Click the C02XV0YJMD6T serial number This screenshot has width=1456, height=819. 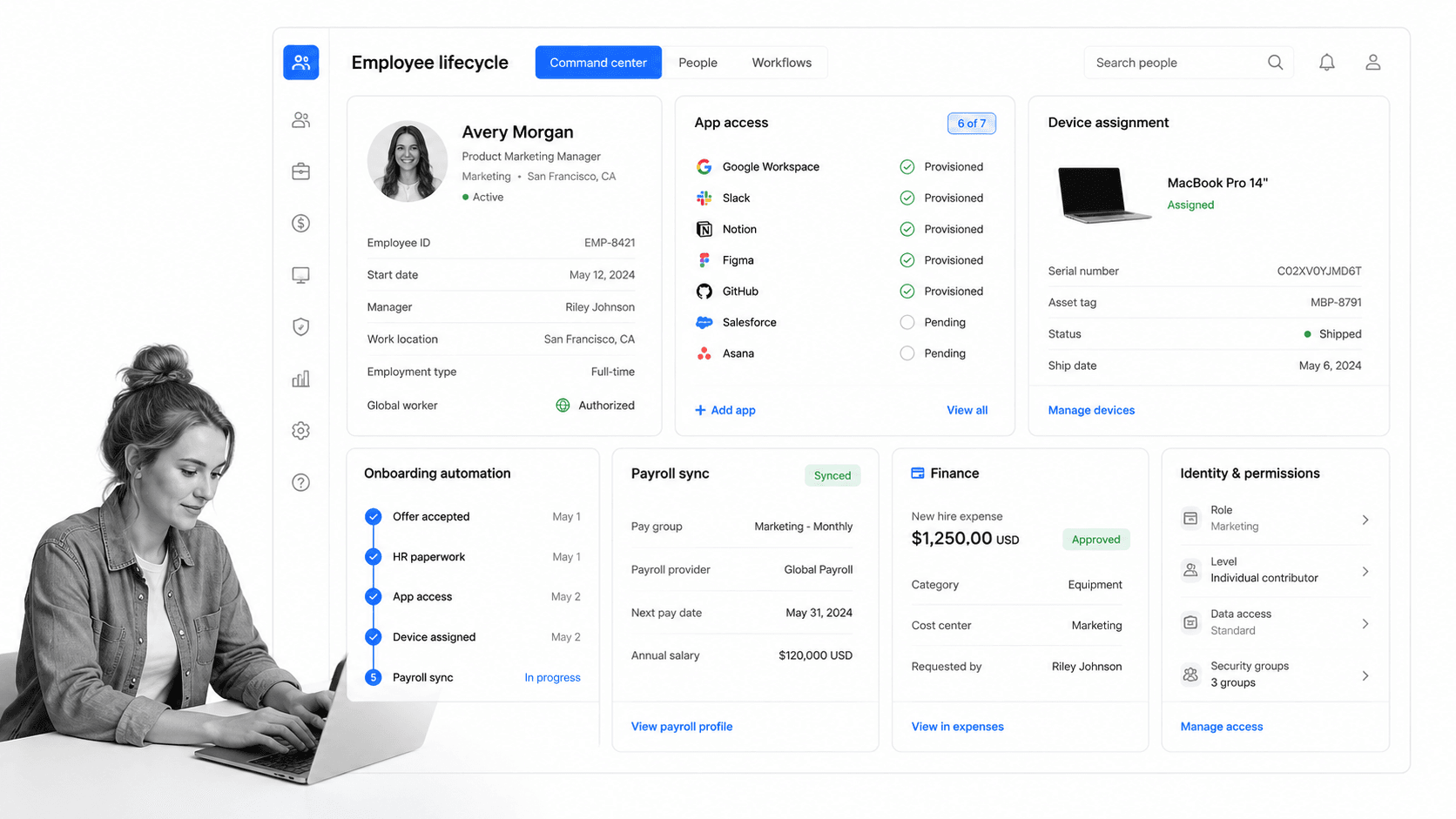(x=1319, y=272)
